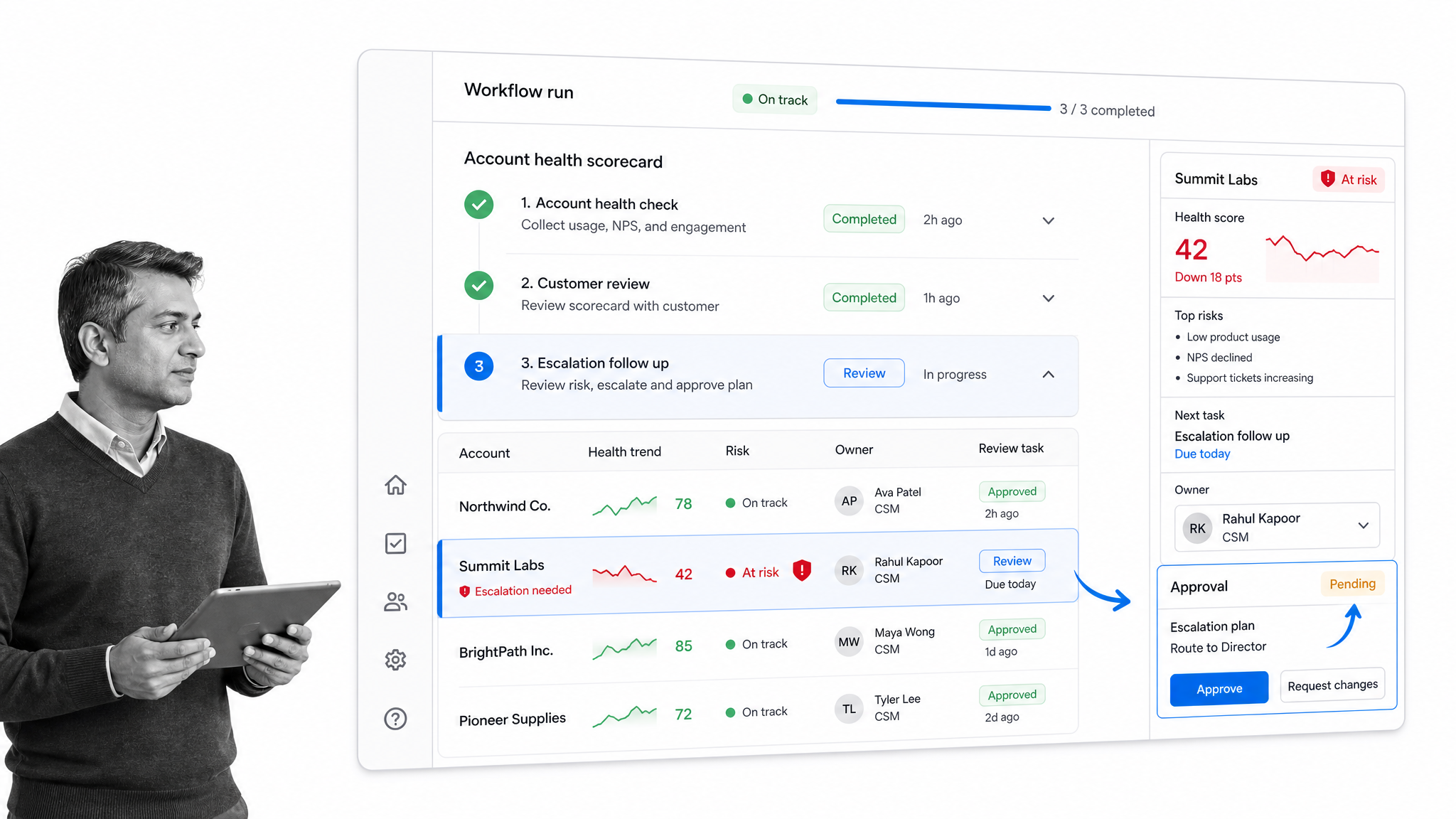This screenshot has width=1456, height=819.
Task: Click the RK avatar in Owner dropdown
Action: click(1197, 528)
